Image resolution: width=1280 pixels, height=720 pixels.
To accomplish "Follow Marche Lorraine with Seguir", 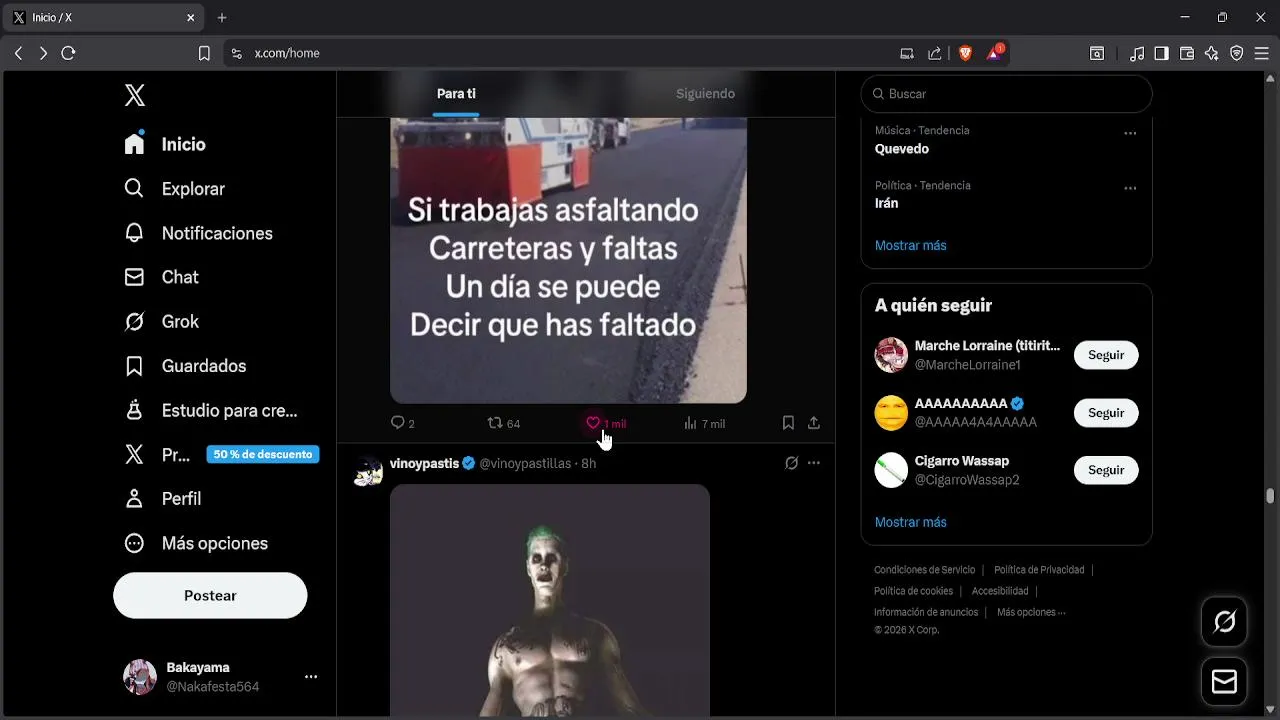I will (x=1106, y=355).
